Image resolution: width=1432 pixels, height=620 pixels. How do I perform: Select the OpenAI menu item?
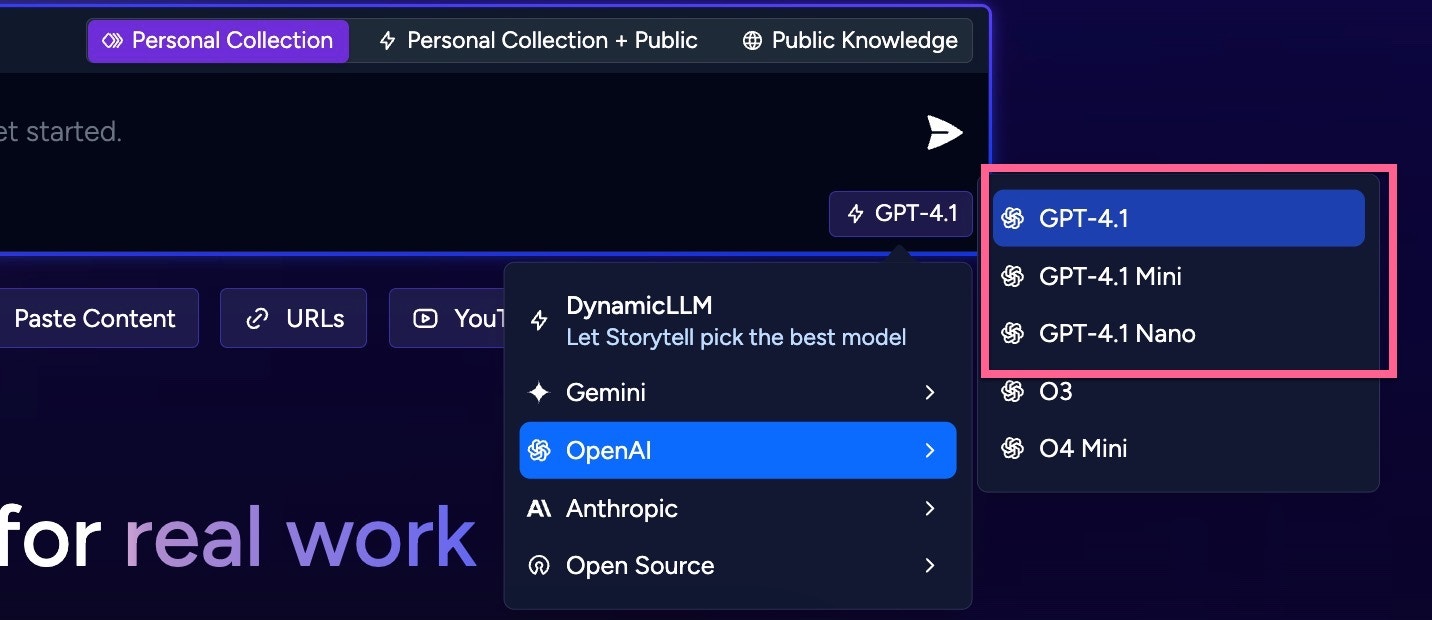coord(738,450)
